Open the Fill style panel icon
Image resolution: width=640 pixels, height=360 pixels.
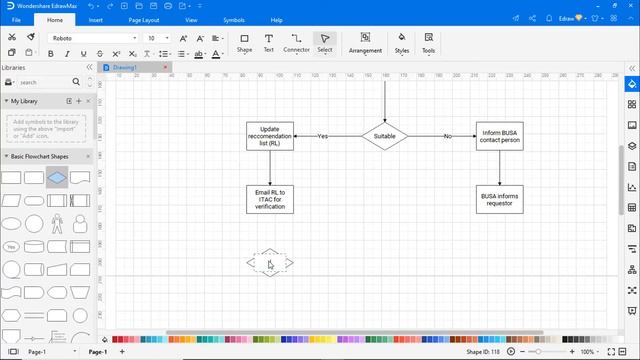[x=632, y=84]
